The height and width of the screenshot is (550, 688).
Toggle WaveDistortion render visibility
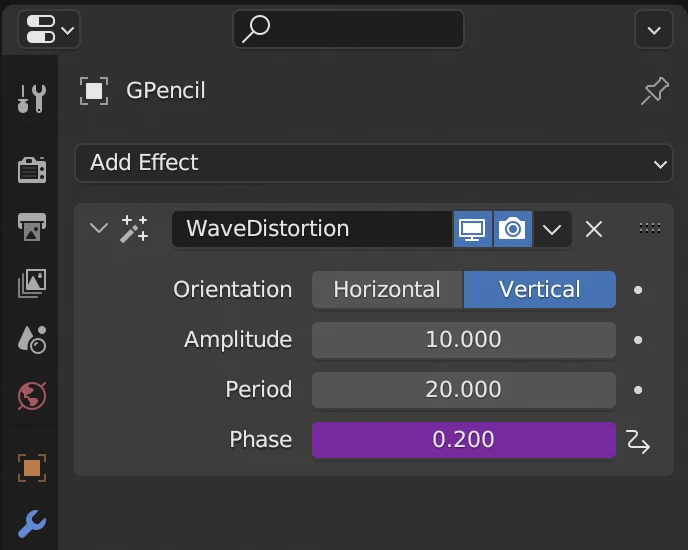[512, 229]
